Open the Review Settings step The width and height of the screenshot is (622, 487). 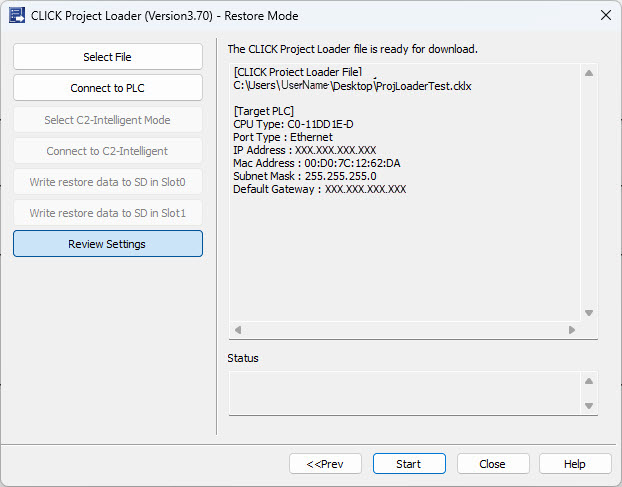coord(108,244)
